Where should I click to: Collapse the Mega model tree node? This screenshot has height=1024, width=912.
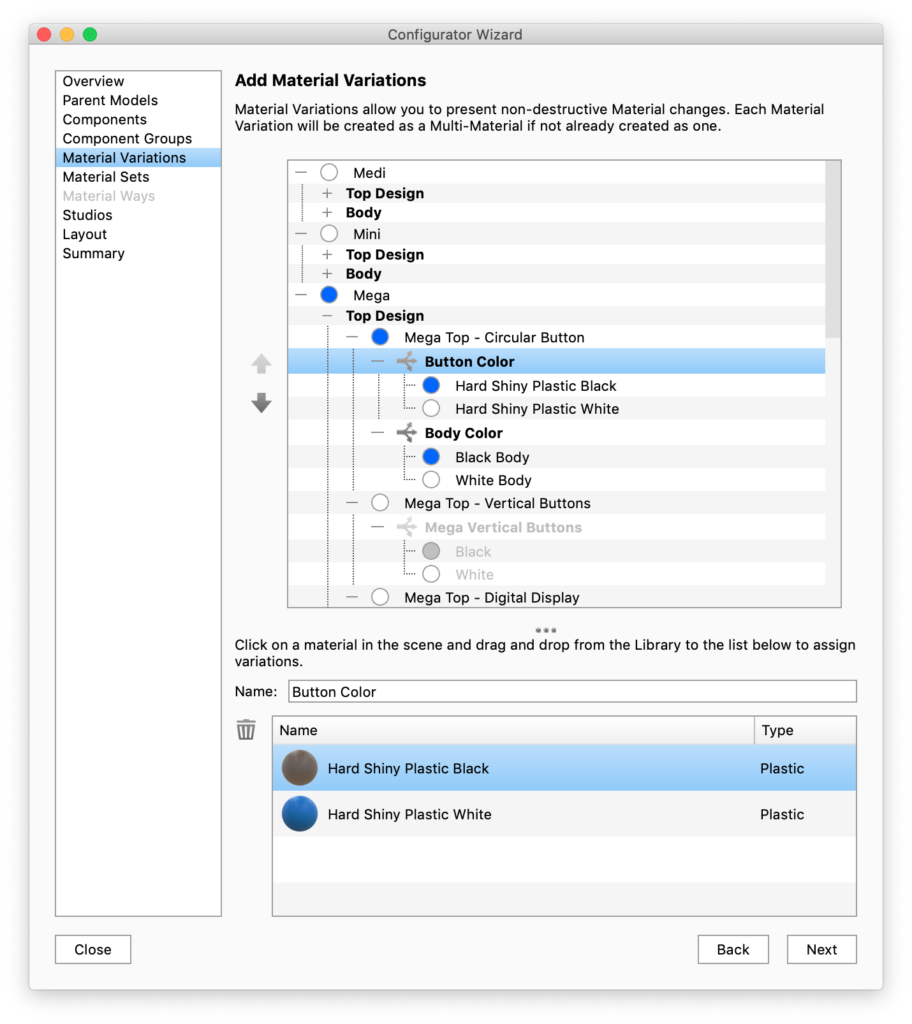pyautogui.click(x=301, y=295)
